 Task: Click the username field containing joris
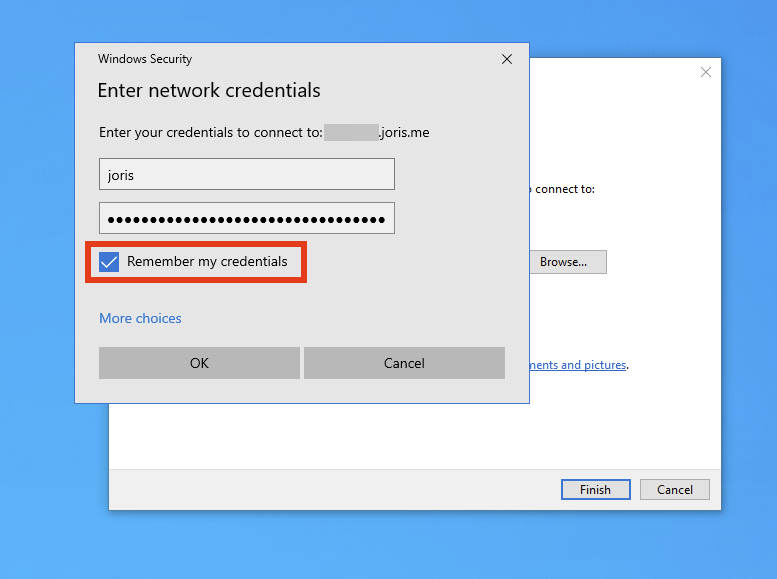(247, 174)
